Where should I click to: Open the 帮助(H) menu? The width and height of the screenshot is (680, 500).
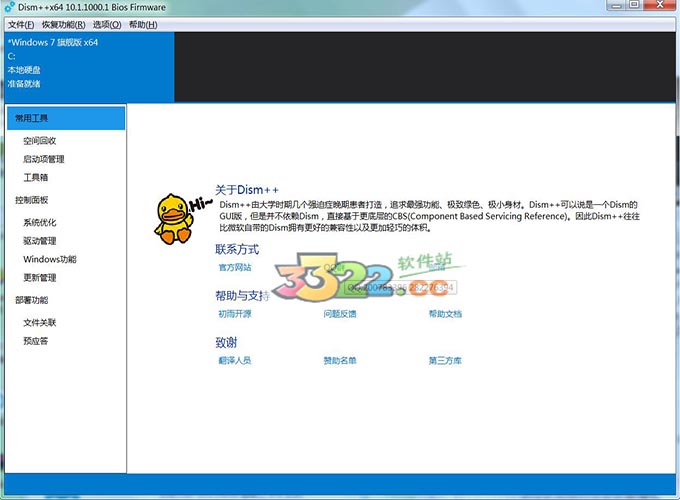[143, 25]
